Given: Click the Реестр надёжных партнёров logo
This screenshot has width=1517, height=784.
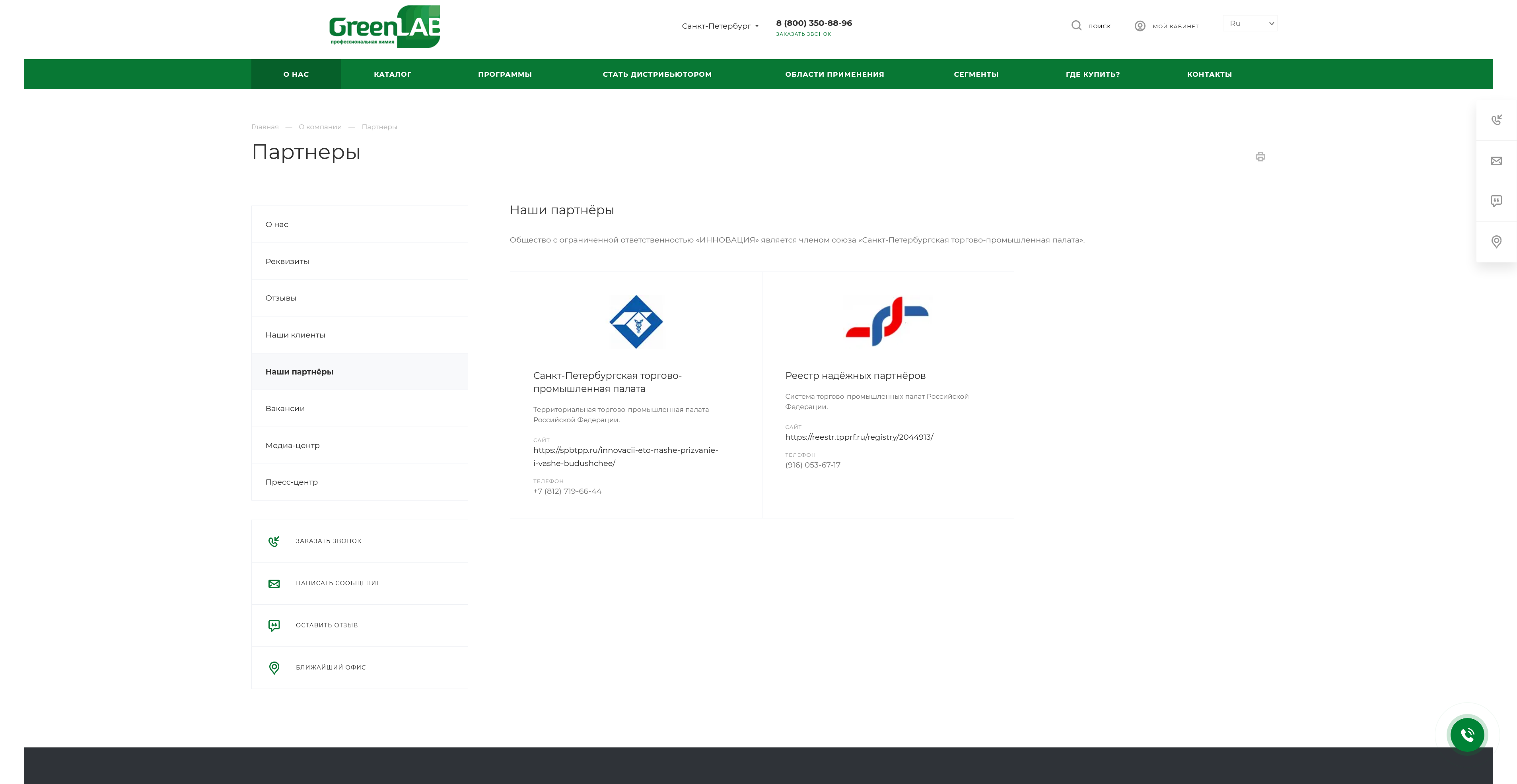Looking at the screenshot, I should pos(887,321).
